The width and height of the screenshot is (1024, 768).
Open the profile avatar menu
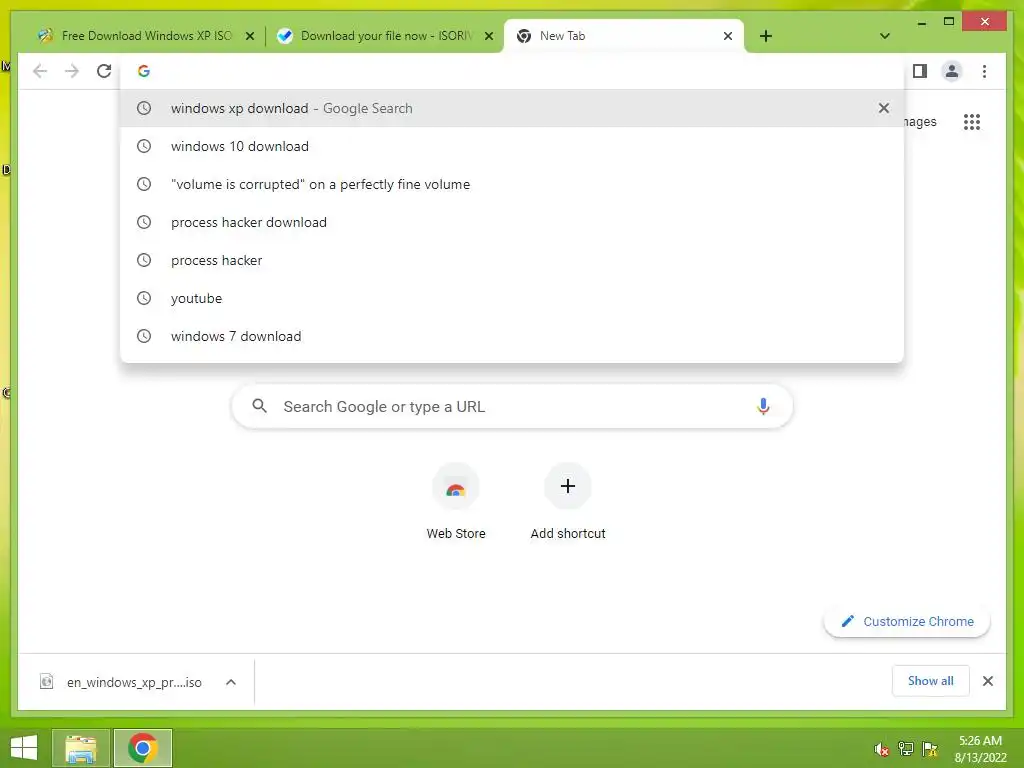click(x=952, y=71)
